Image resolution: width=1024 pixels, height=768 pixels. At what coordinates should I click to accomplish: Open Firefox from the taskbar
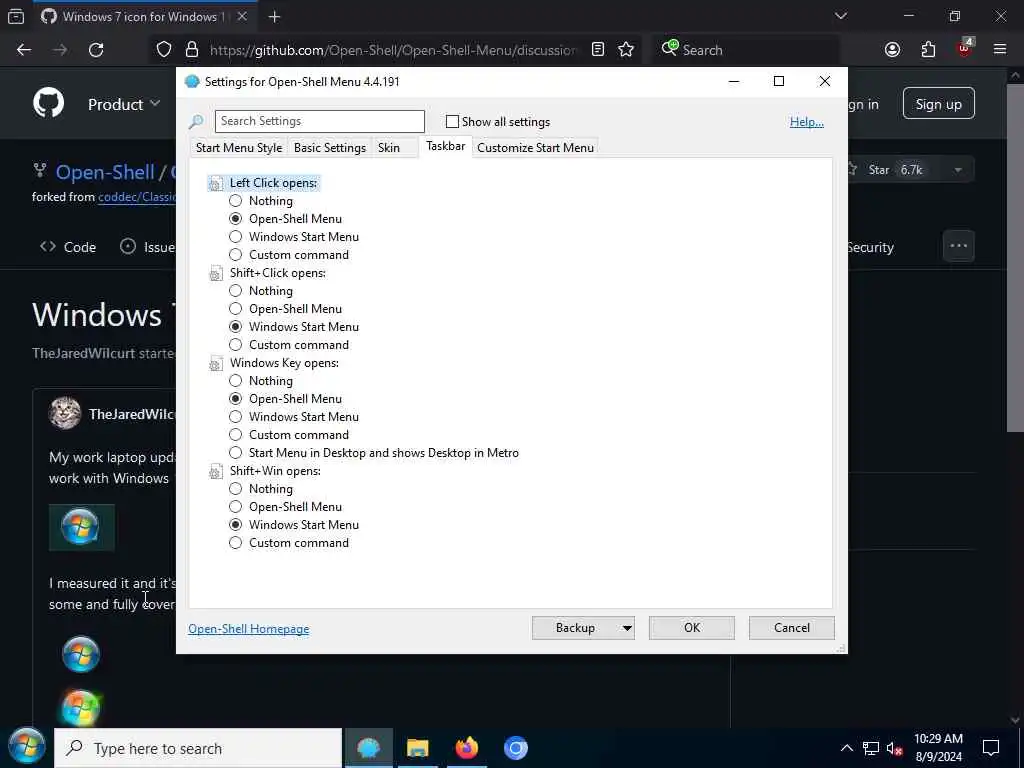tap(466, 748)
